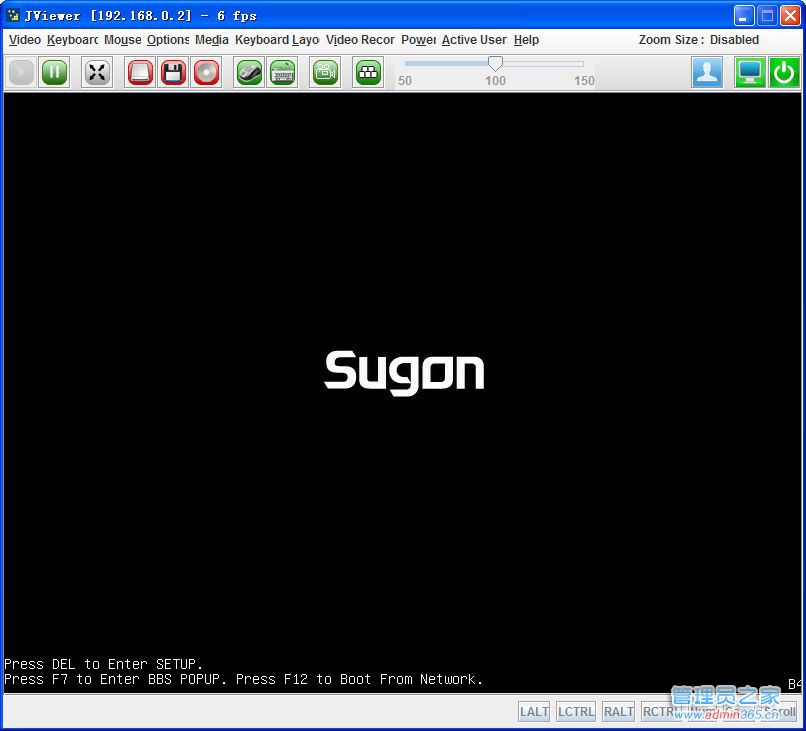This screenshot has width=806, height=731.
Task: Open floppy redirection icon
Action: tap(173, 72)
